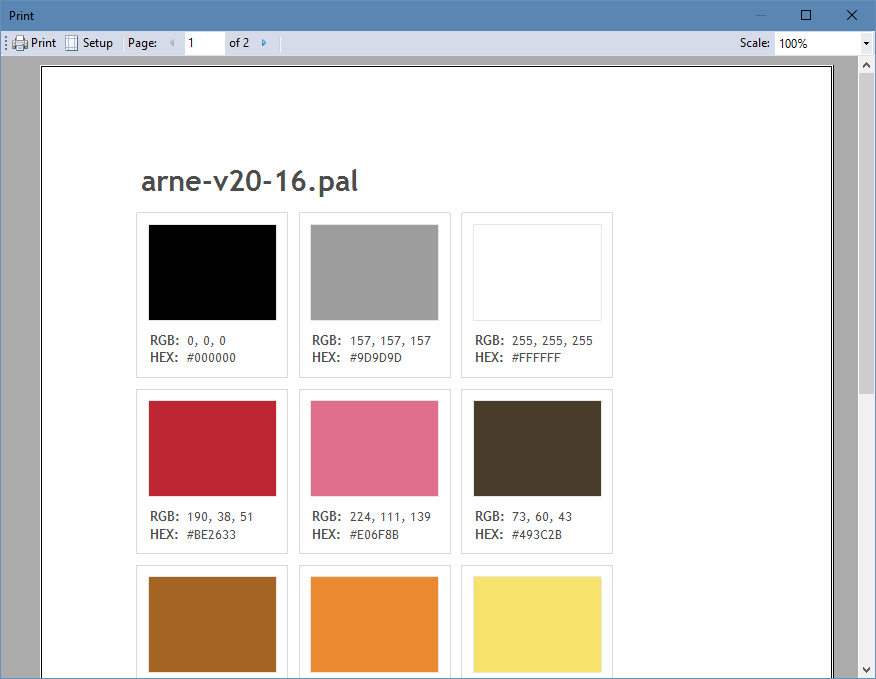Click the 'of 2' page count label
Viewport: 876px width, 679px height.
(239, 43)
